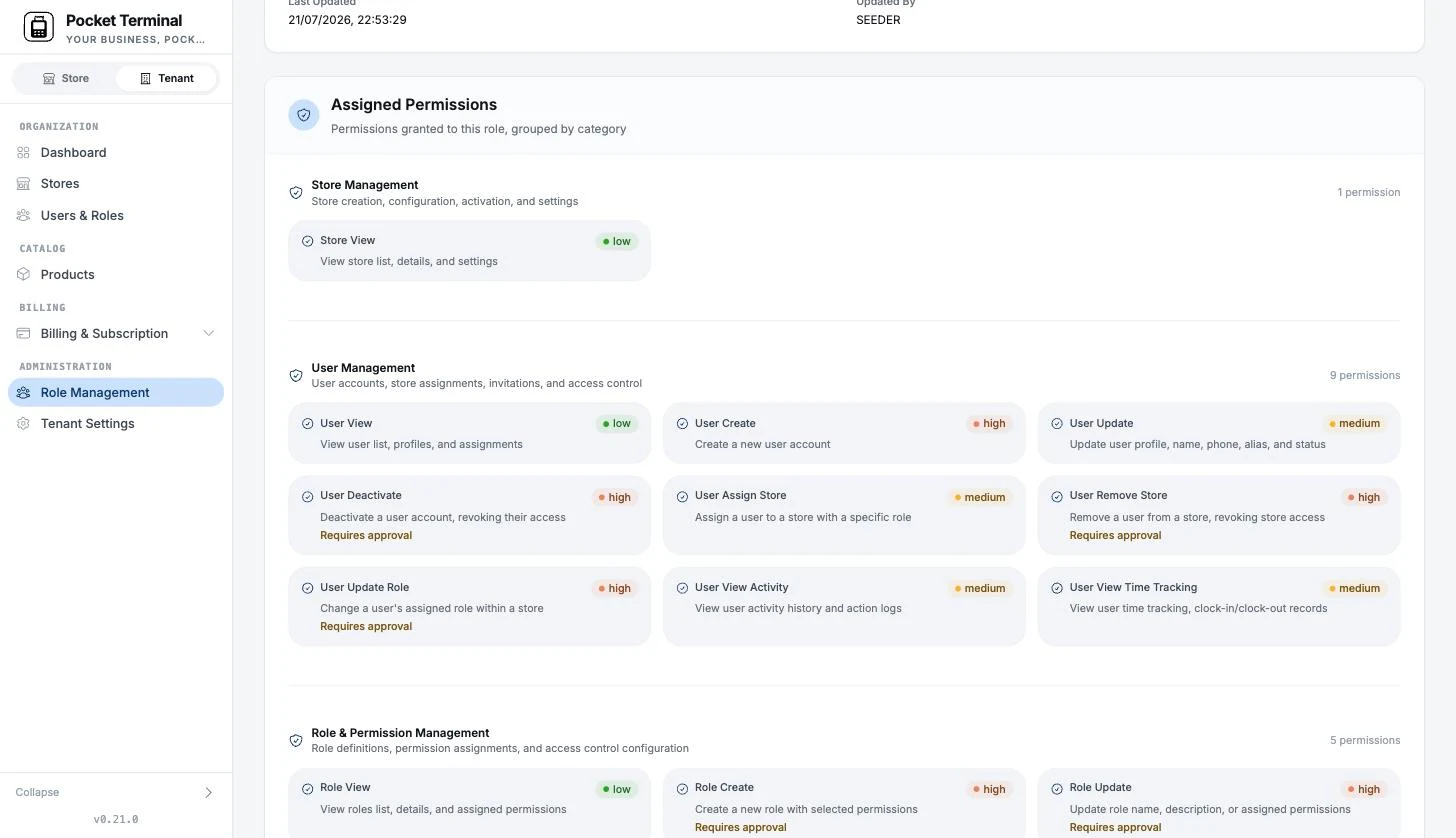The width and height of the screenshot is (1456, 838).
Task: Click the check icon on User View Activity
Action: [683, 588]
